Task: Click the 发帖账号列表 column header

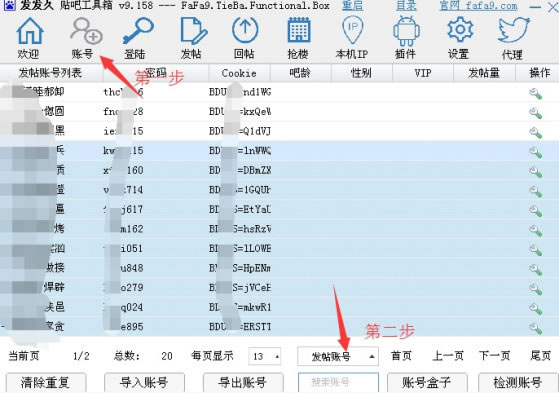Action: [50, 73]
